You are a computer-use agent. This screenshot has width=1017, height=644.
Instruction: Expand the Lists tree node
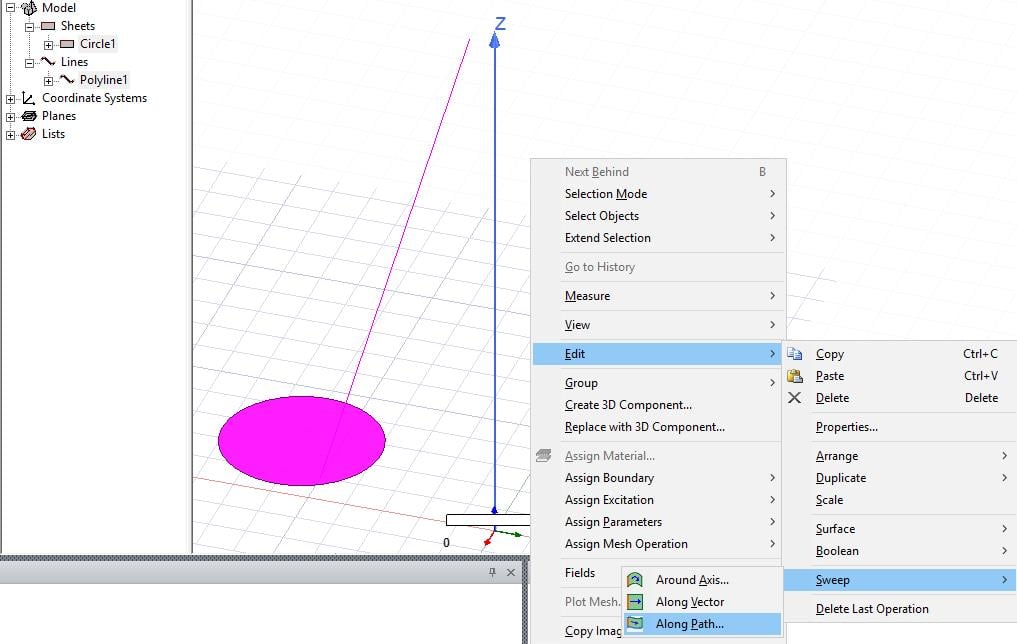tap(10, 136)
